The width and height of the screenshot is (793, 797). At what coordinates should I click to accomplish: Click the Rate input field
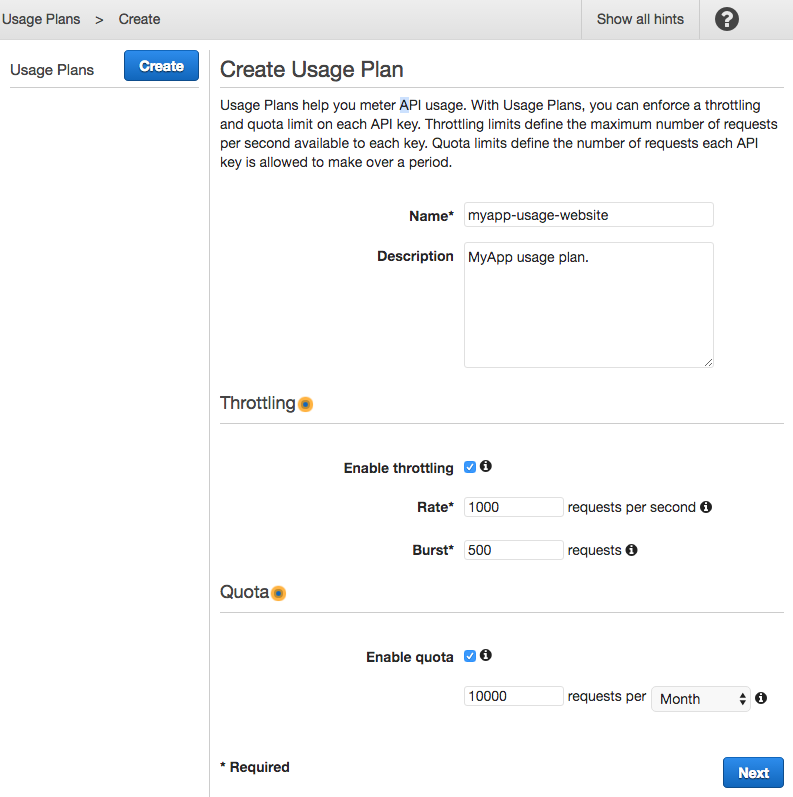(513, 507)
